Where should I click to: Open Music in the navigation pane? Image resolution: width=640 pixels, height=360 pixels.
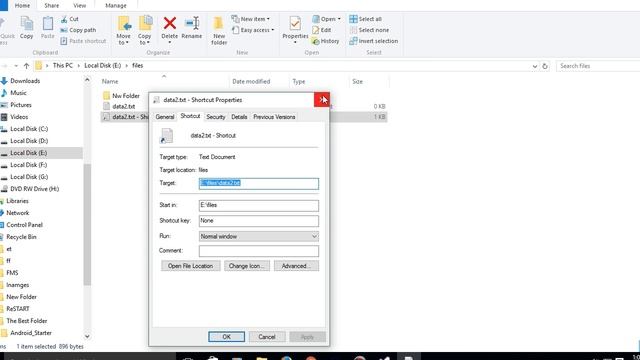click(18, 93)
